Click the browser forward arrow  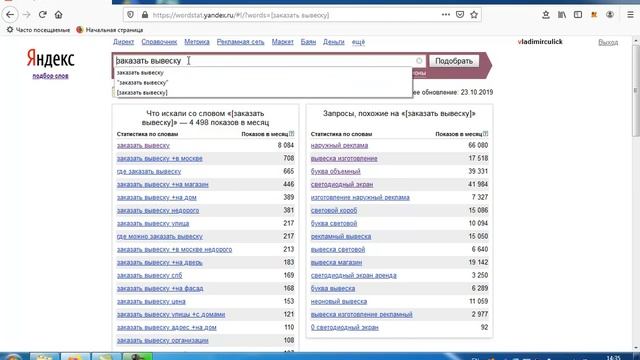click(27, 15)
